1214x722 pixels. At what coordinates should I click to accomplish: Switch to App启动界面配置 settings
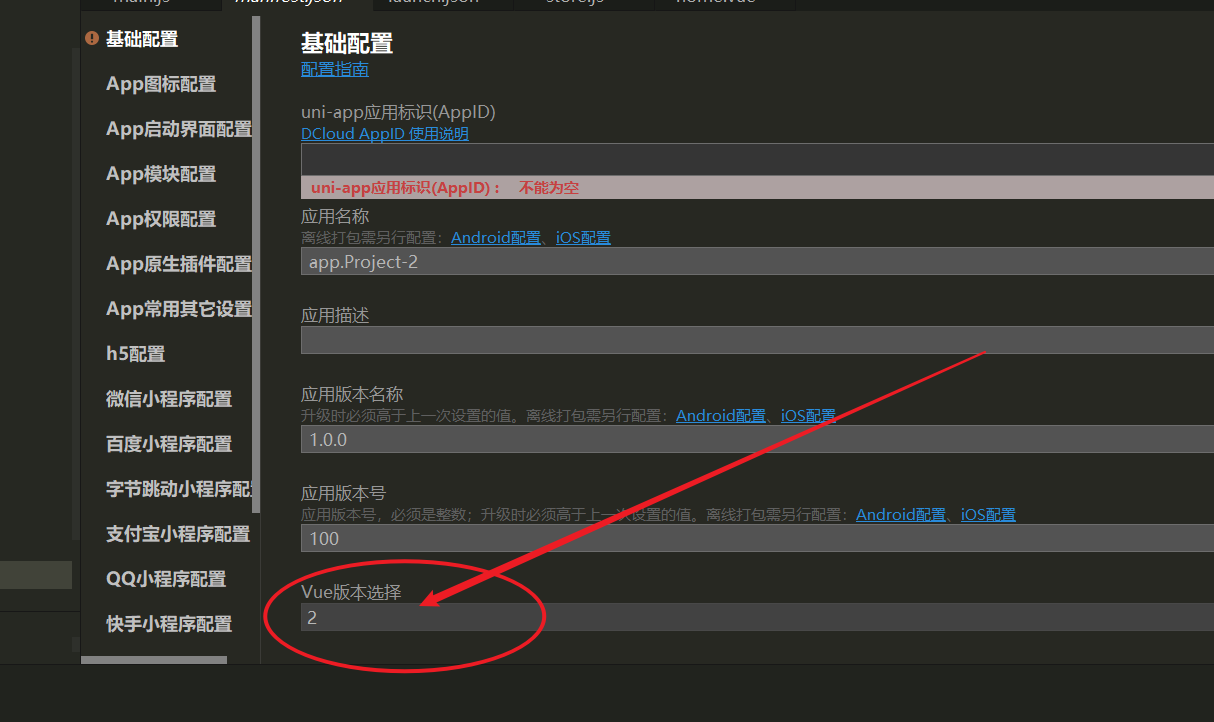179,129
